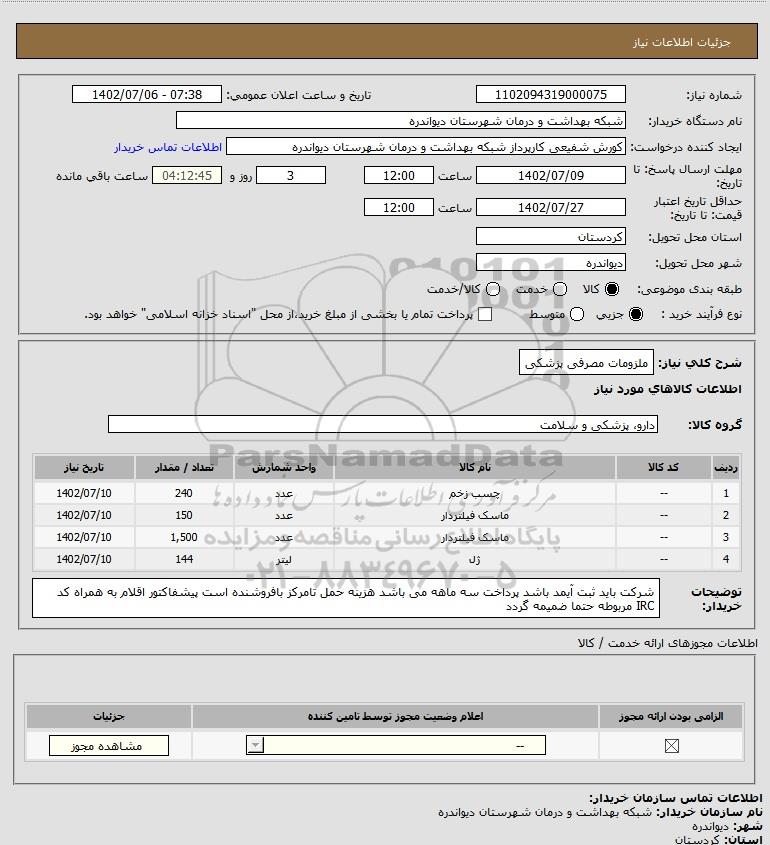The height and width of the screenshot is (845, 770).
Task: Click the واحد شمارش column header
Action: click(x=284, y=467)
